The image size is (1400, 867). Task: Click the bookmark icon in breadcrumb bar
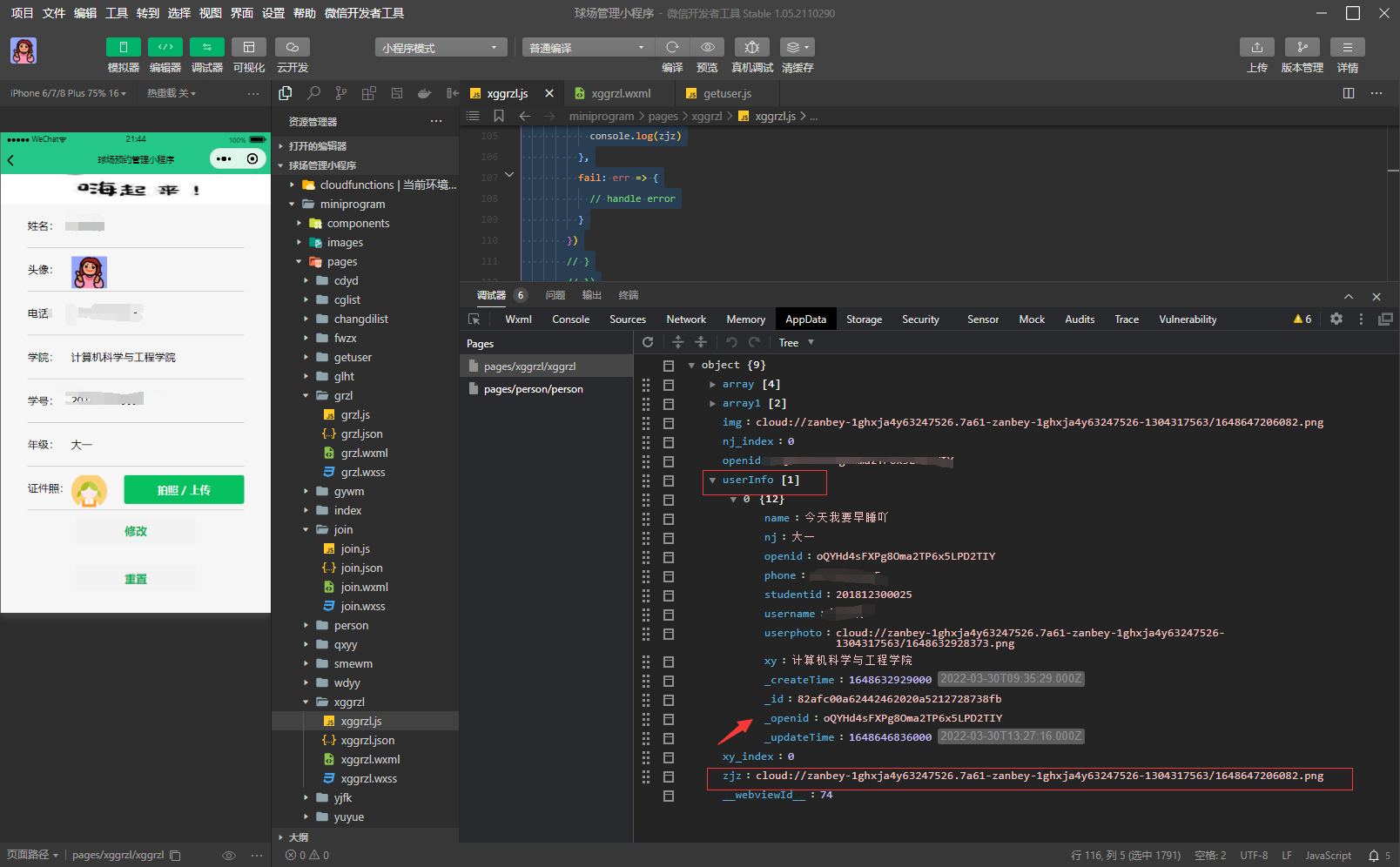click(x=499, y=116)
